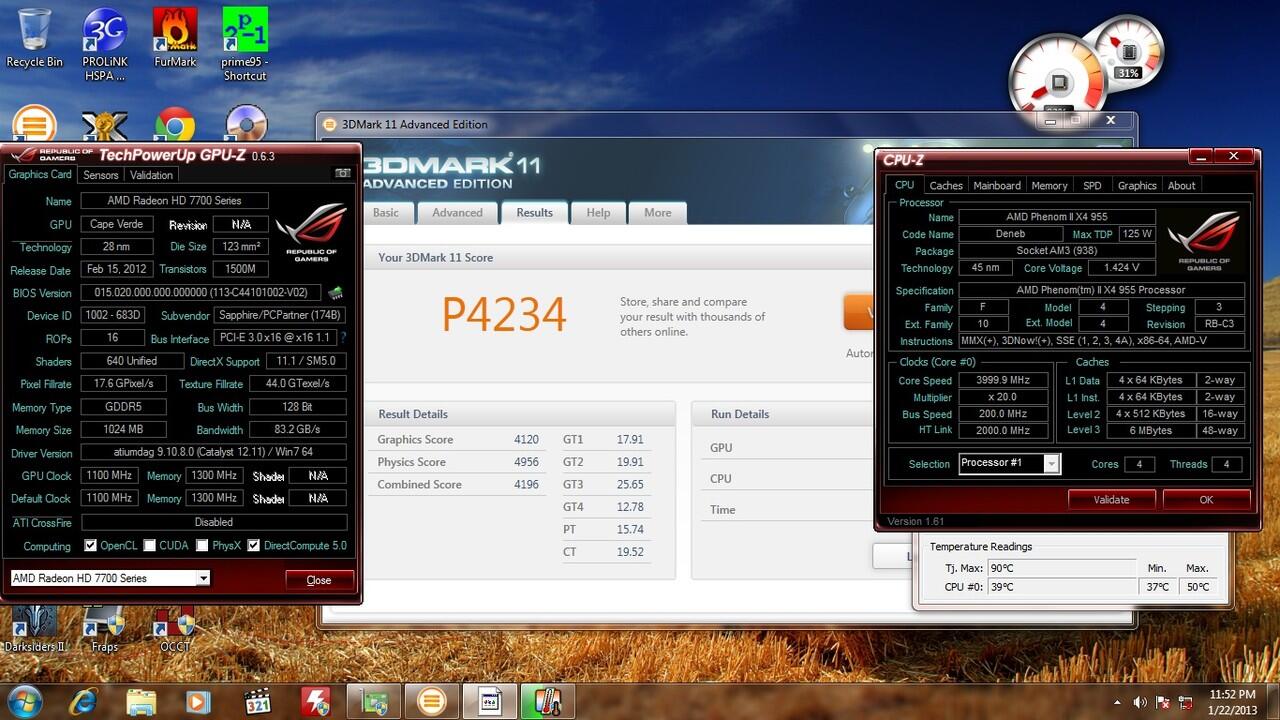Switch to Memory tab in CPU-Z
The height and width of the screenshot is (720, 1280).
click(x=1049, y=185)
